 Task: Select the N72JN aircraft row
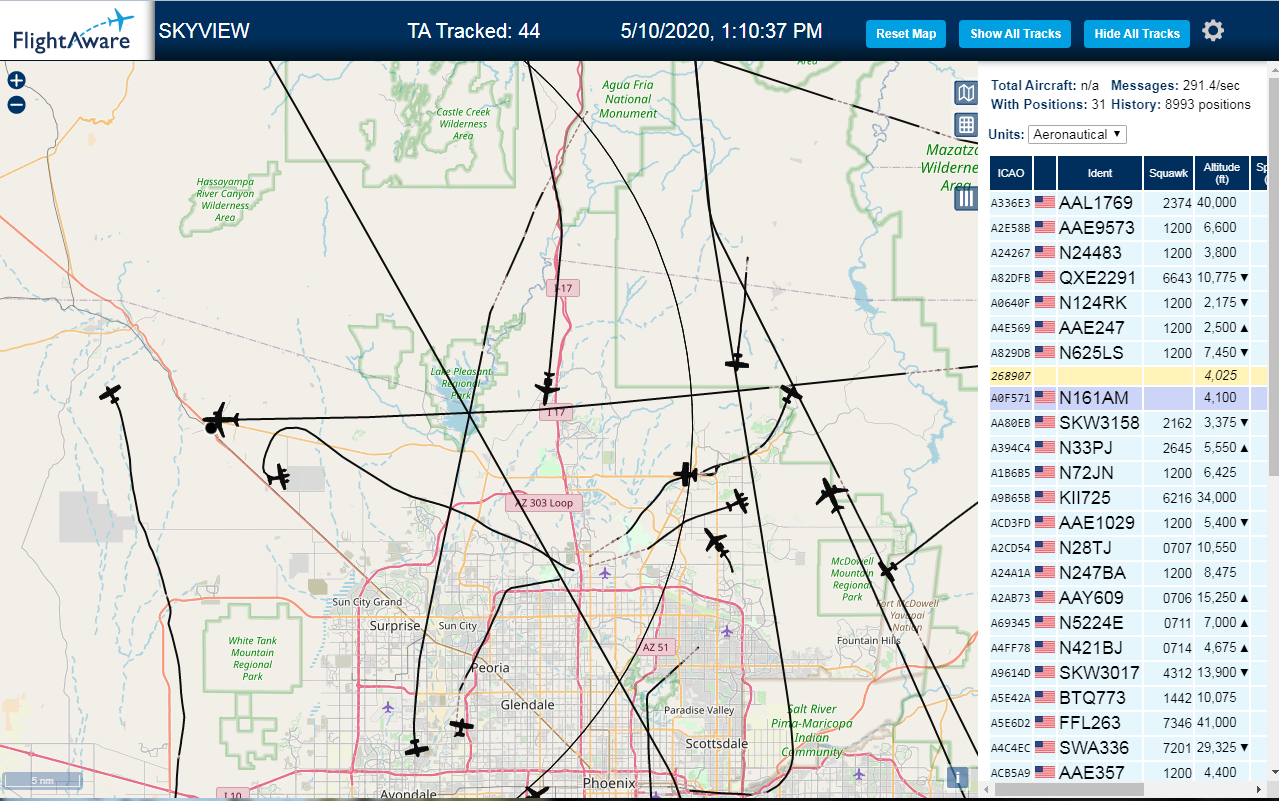(x=1128, y=472)
